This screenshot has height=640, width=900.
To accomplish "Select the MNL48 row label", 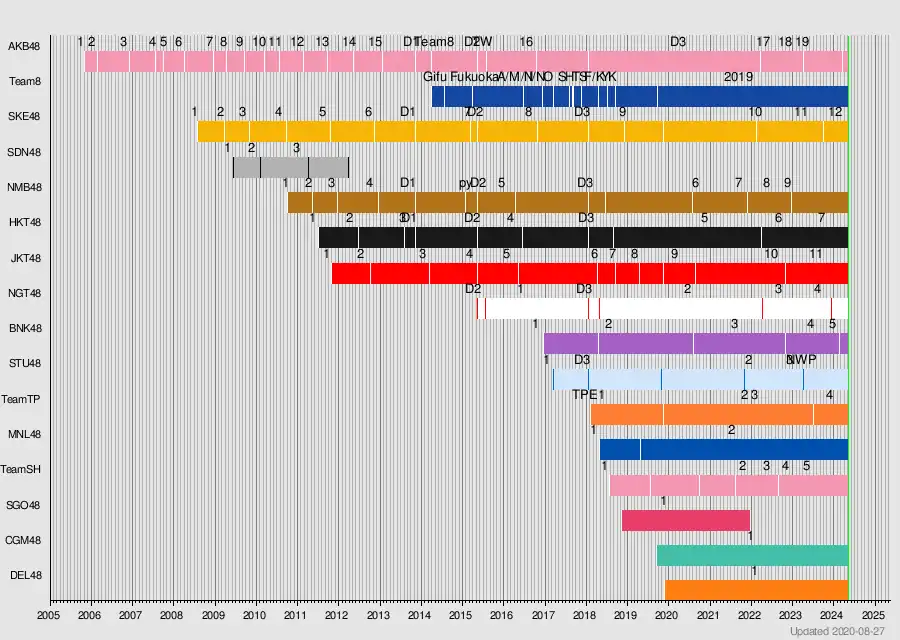I will pos(24,434).
